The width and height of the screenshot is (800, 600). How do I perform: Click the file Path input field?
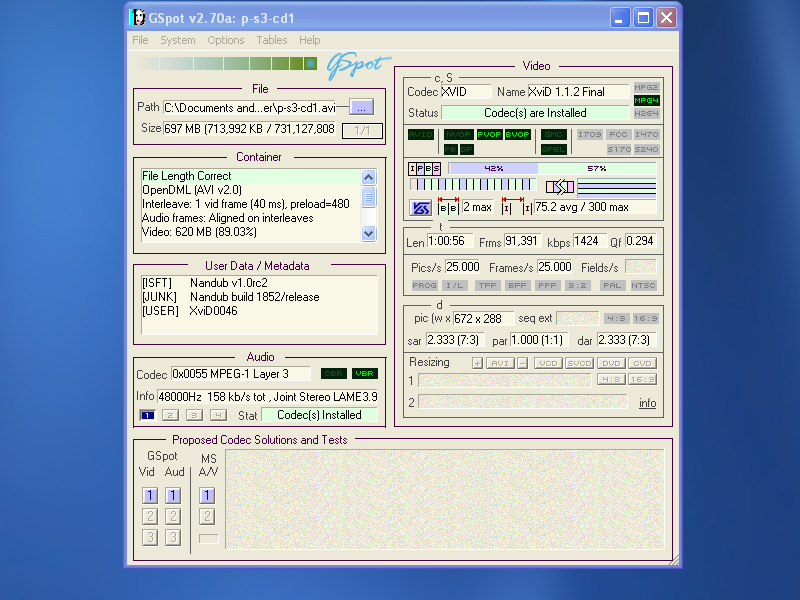(249, 108)
